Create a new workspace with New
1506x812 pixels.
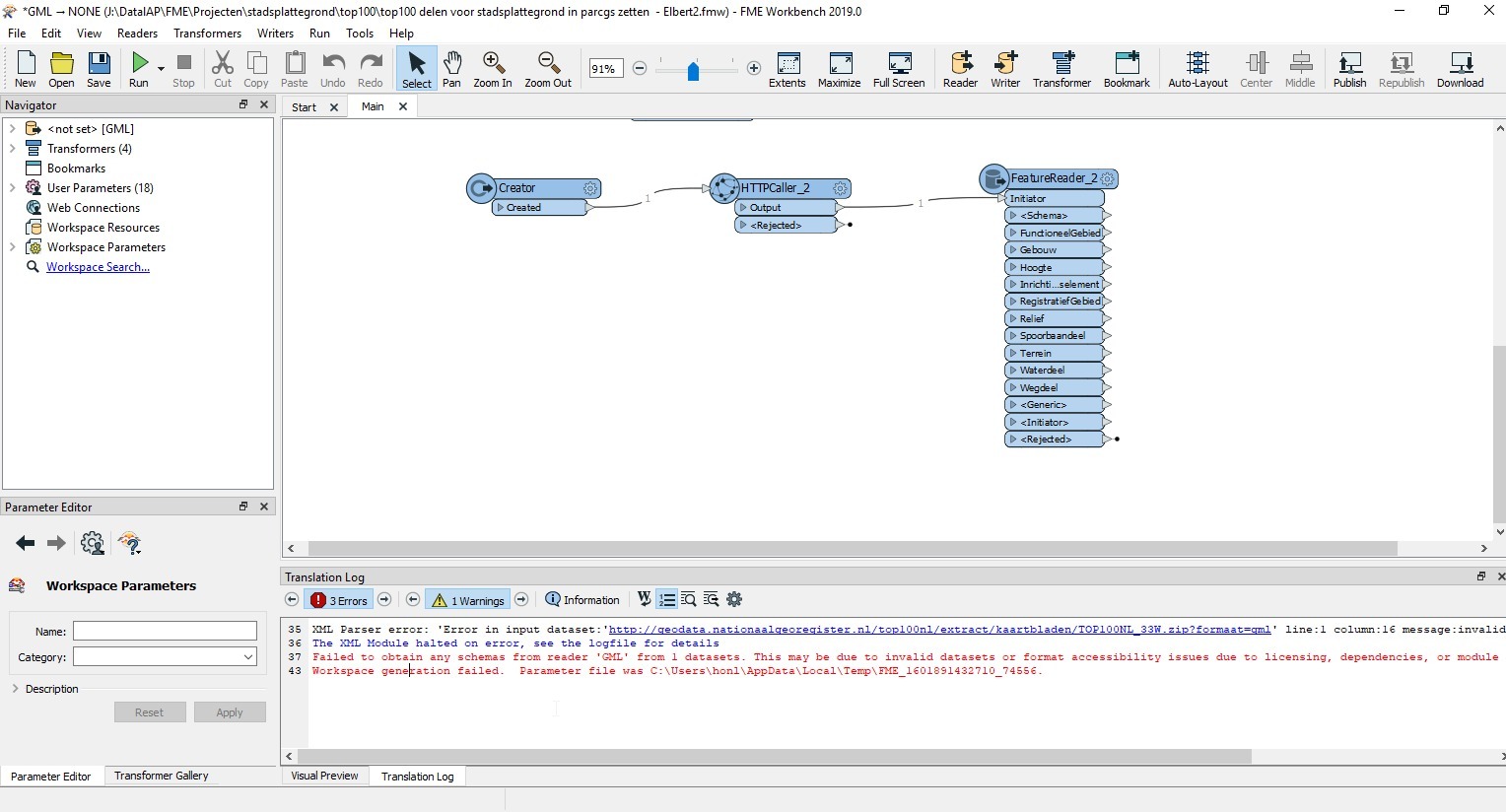tap(26, 69)
